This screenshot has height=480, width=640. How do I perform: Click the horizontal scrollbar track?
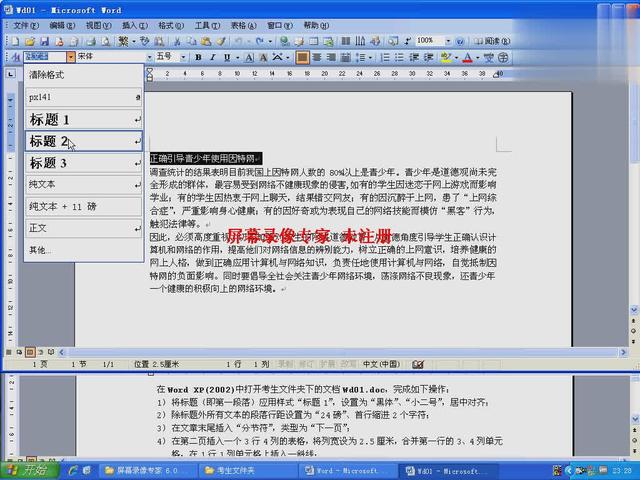click(343, 352)
